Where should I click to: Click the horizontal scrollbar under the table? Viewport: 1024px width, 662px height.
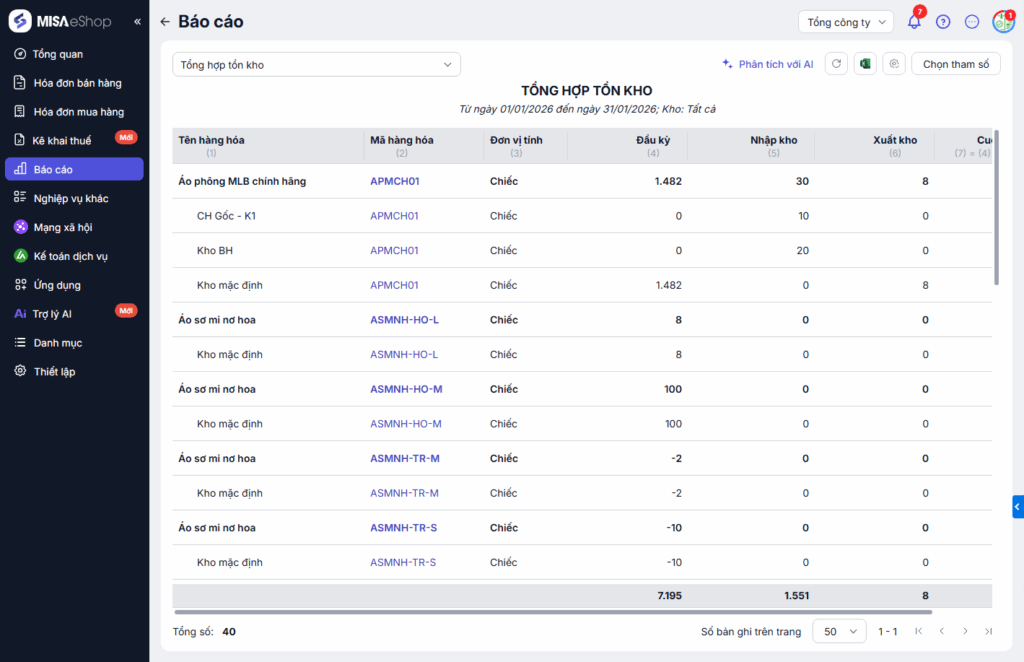552,612
